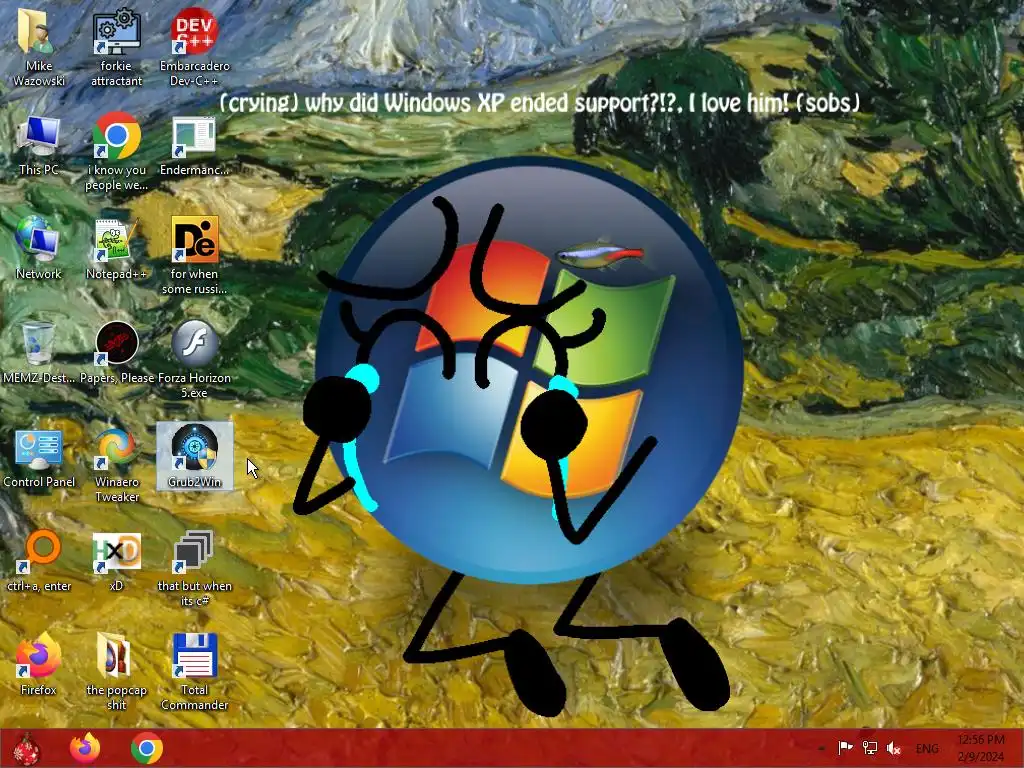Open the Control Panel desktop icon

coord(39,458)
